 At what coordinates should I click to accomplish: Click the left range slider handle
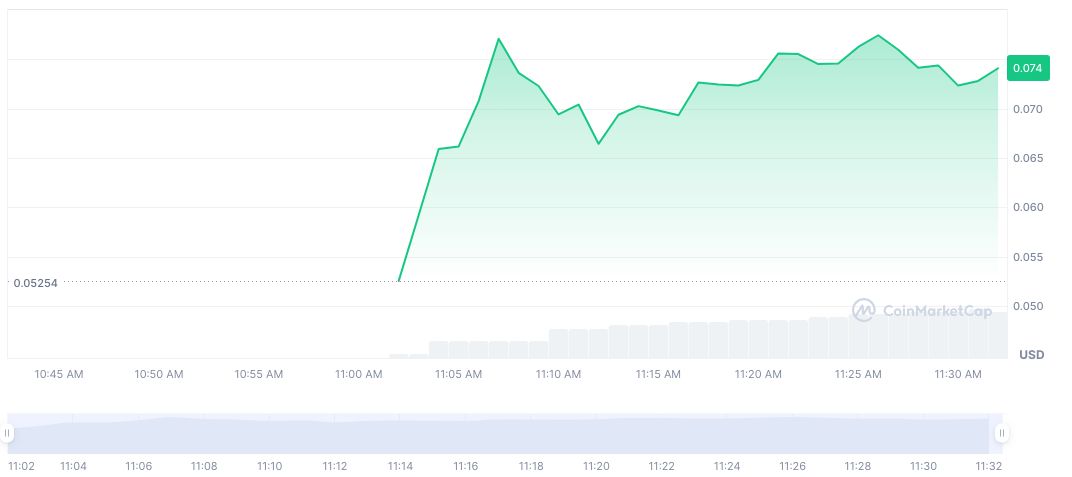pyautogui.click(x=7, y=433)
